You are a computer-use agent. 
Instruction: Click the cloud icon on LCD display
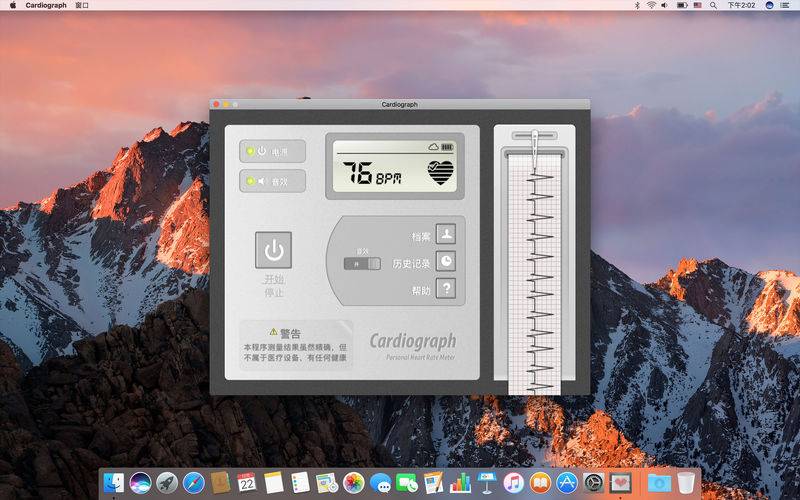click(x=433, y=147)
